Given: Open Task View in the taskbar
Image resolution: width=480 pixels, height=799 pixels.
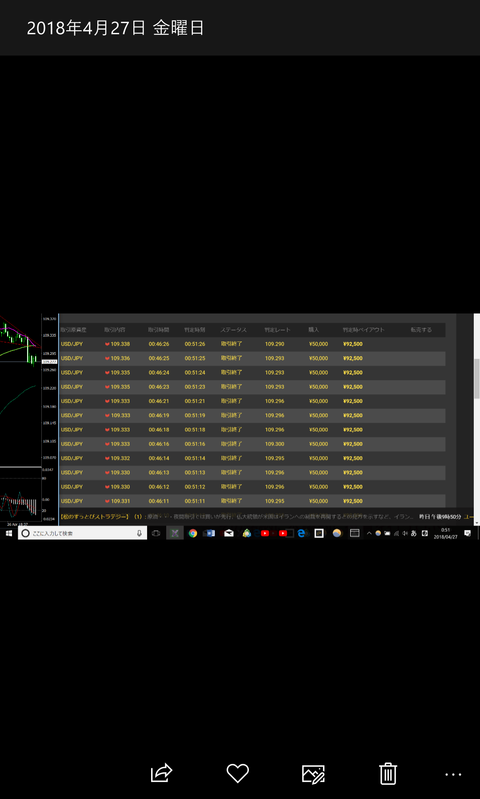Looking at the screenshot, I should point(156,533).
